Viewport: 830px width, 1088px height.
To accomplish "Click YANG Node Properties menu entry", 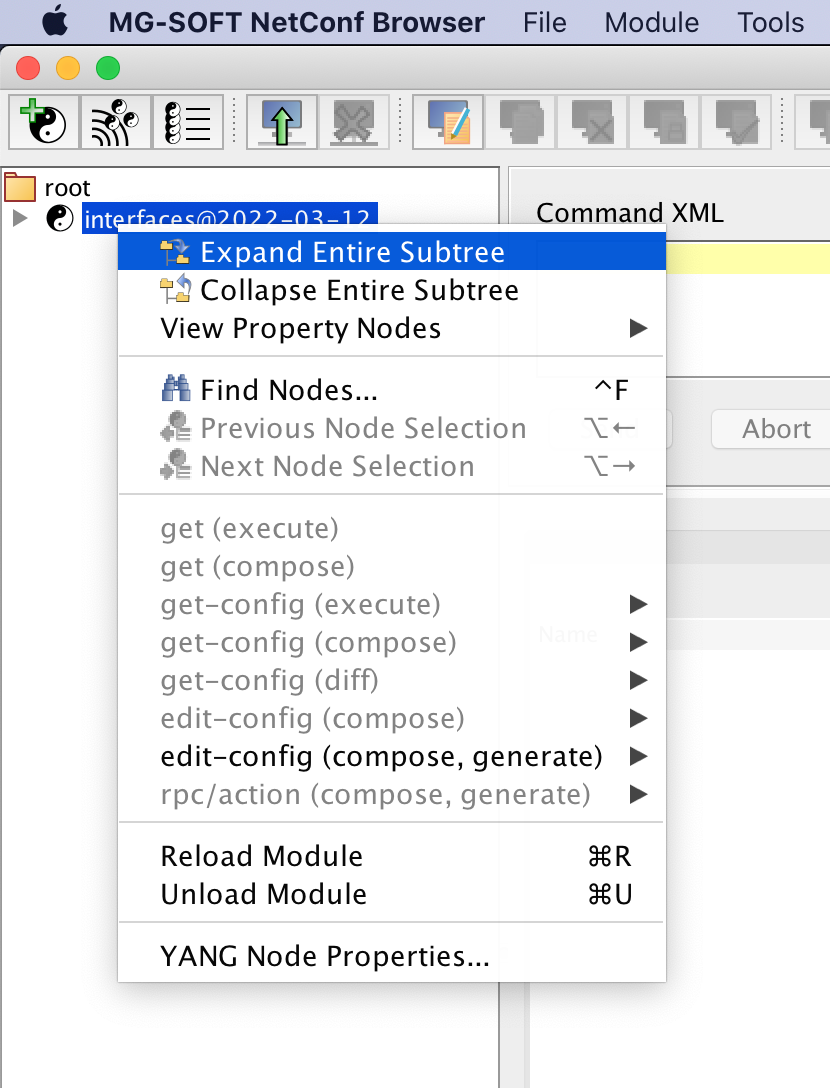I will pyautogui.click(x=324, y=955).
